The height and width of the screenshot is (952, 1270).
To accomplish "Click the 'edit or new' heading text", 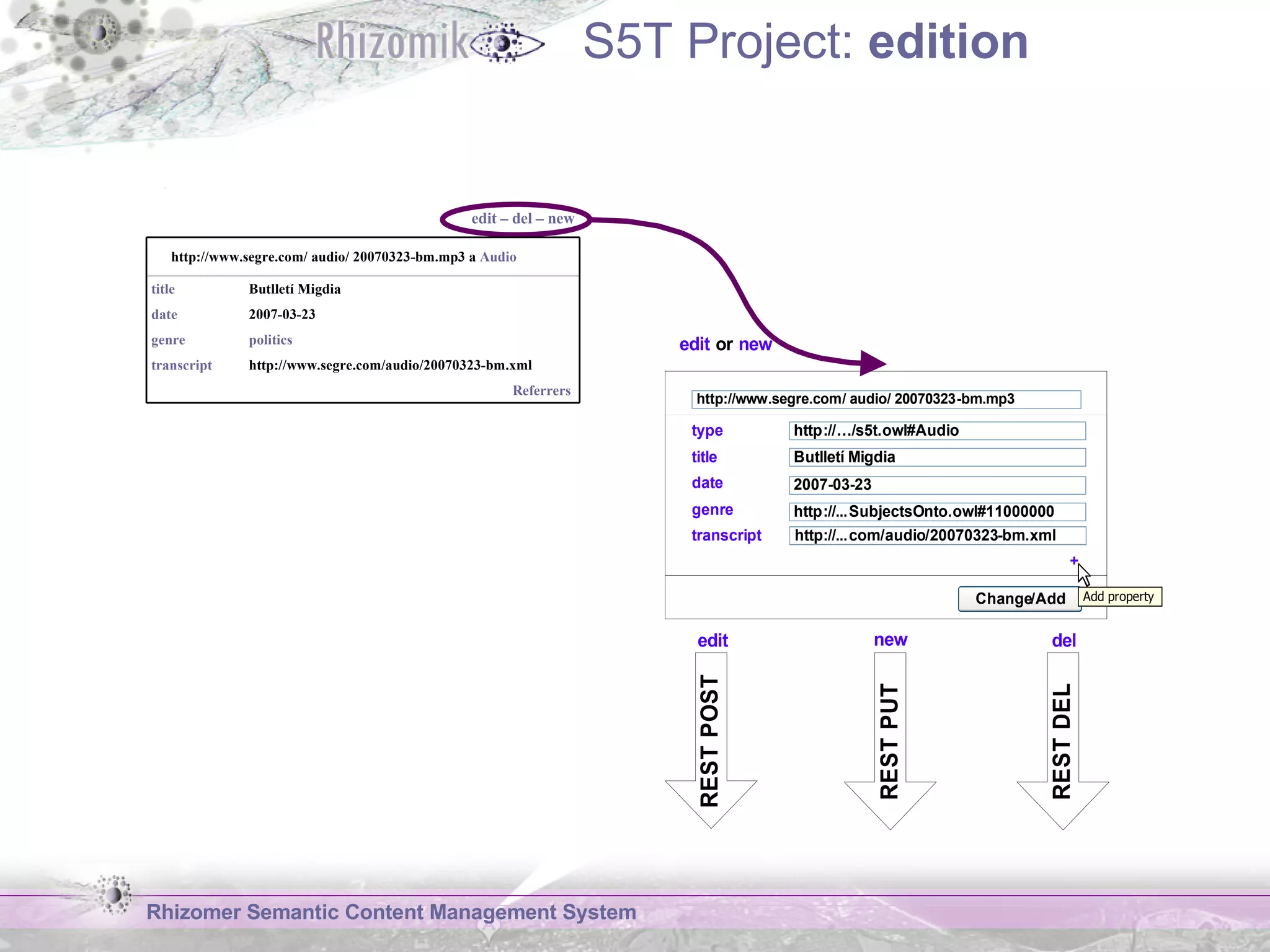I will point(725,344).
